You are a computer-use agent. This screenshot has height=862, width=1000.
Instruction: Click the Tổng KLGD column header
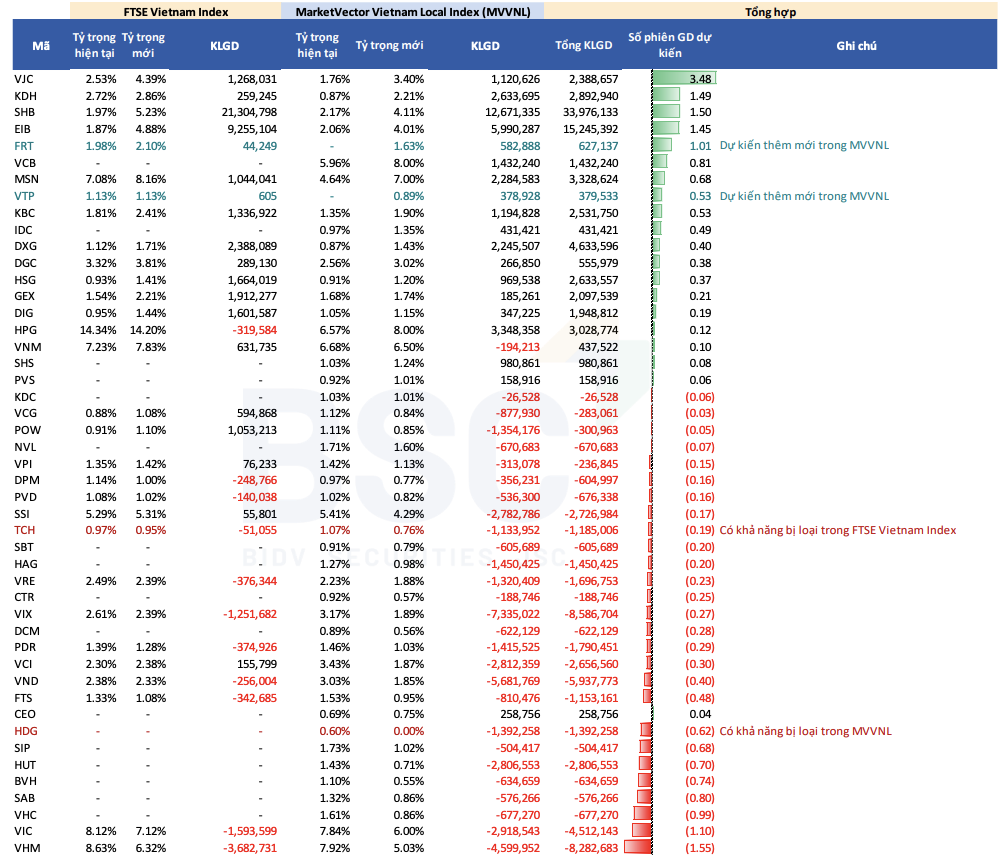584,45
